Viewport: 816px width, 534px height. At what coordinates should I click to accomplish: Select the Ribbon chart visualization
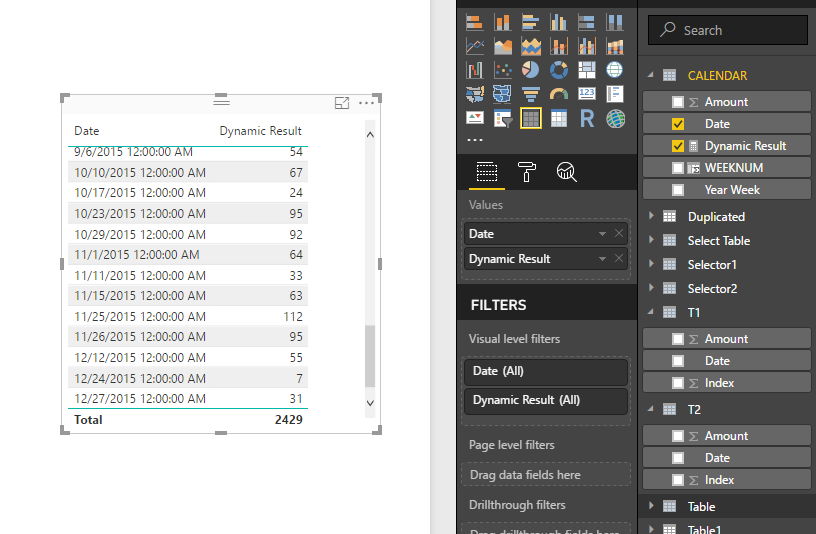tap(615, 46)
